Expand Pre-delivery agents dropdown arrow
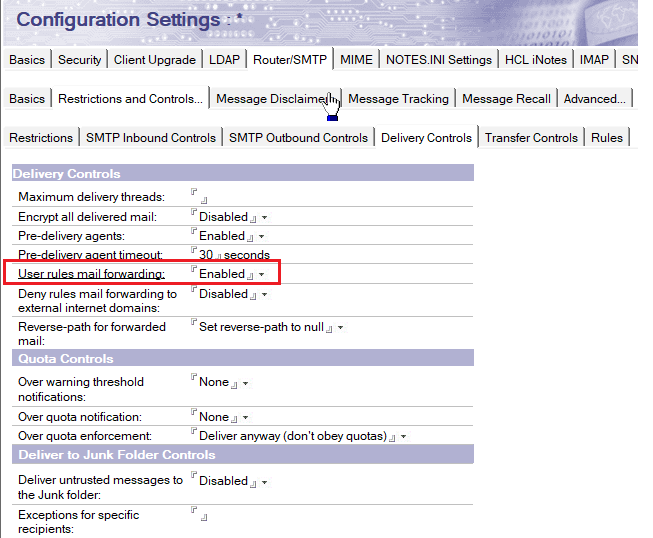 click(x=261, y=237)
